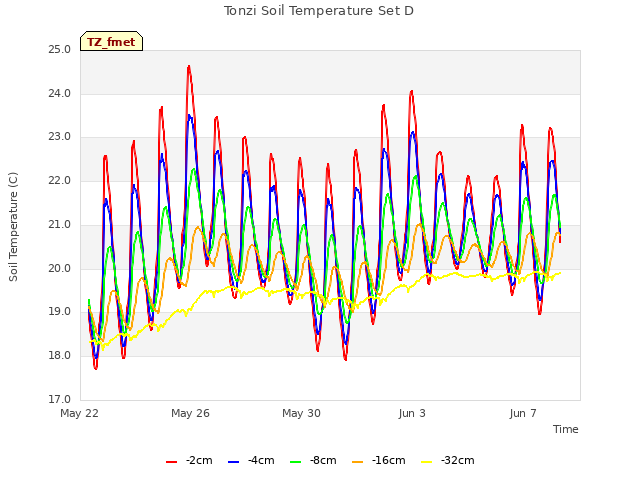Click the Jun 7 x-axis tick label

523,413
